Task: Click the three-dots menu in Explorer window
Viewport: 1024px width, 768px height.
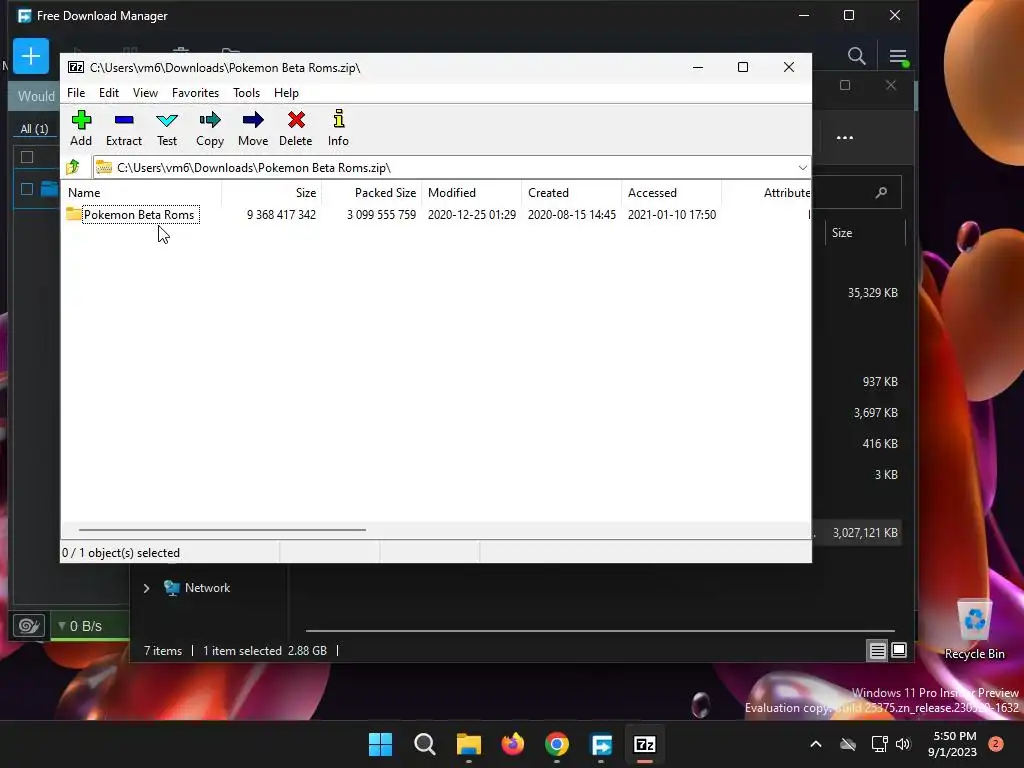Action: point(844,138)
